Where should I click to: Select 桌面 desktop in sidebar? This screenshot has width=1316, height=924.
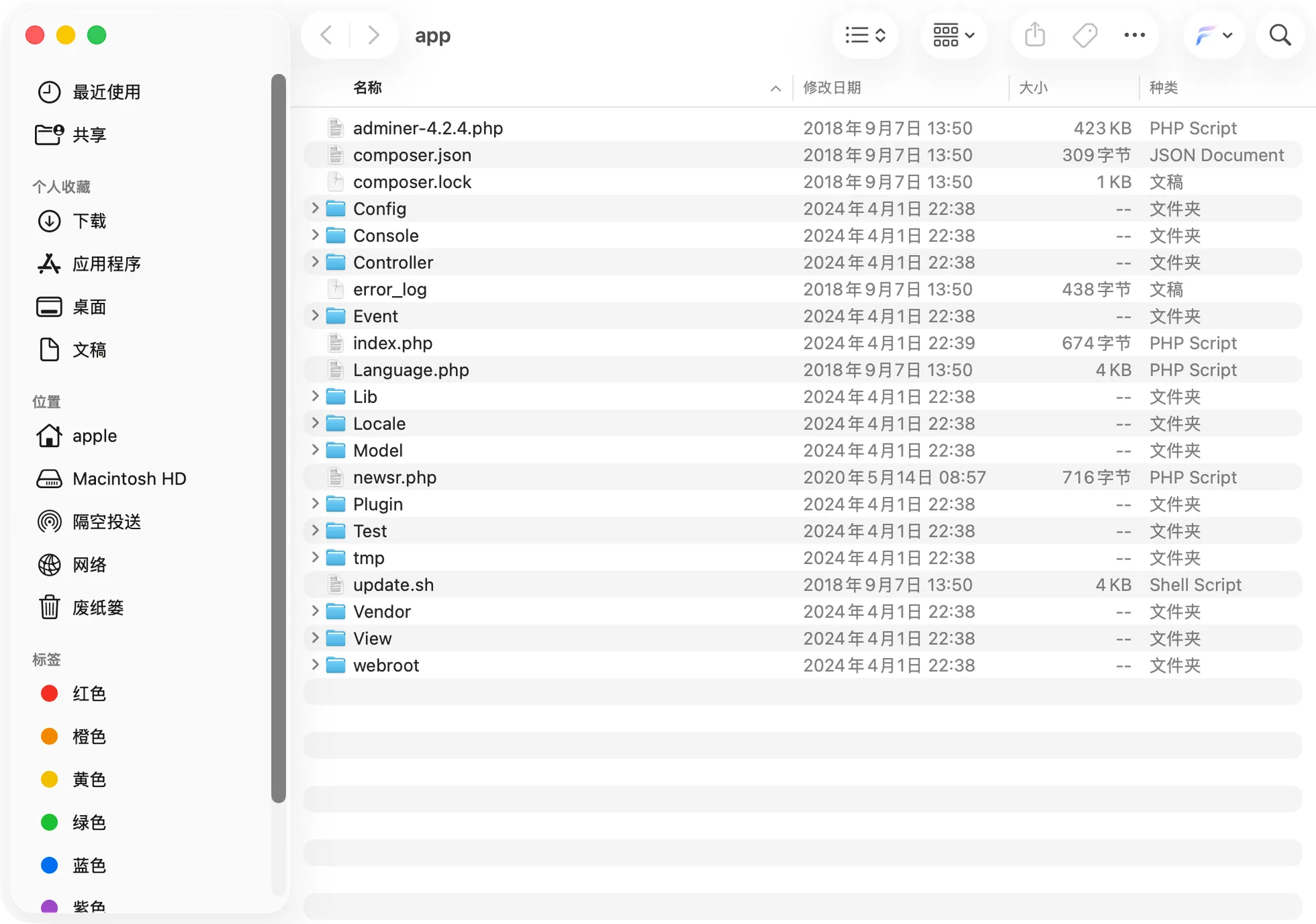(x=71, y=307)
